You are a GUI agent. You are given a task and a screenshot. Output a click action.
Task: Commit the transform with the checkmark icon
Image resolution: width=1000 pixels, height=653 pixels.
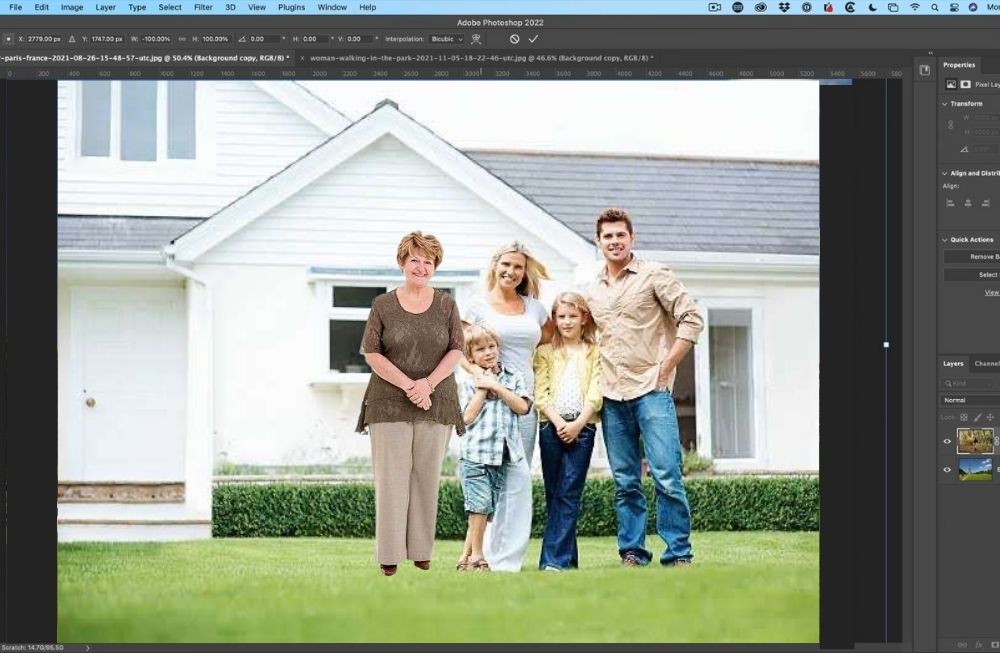click(x=533, y=39)
